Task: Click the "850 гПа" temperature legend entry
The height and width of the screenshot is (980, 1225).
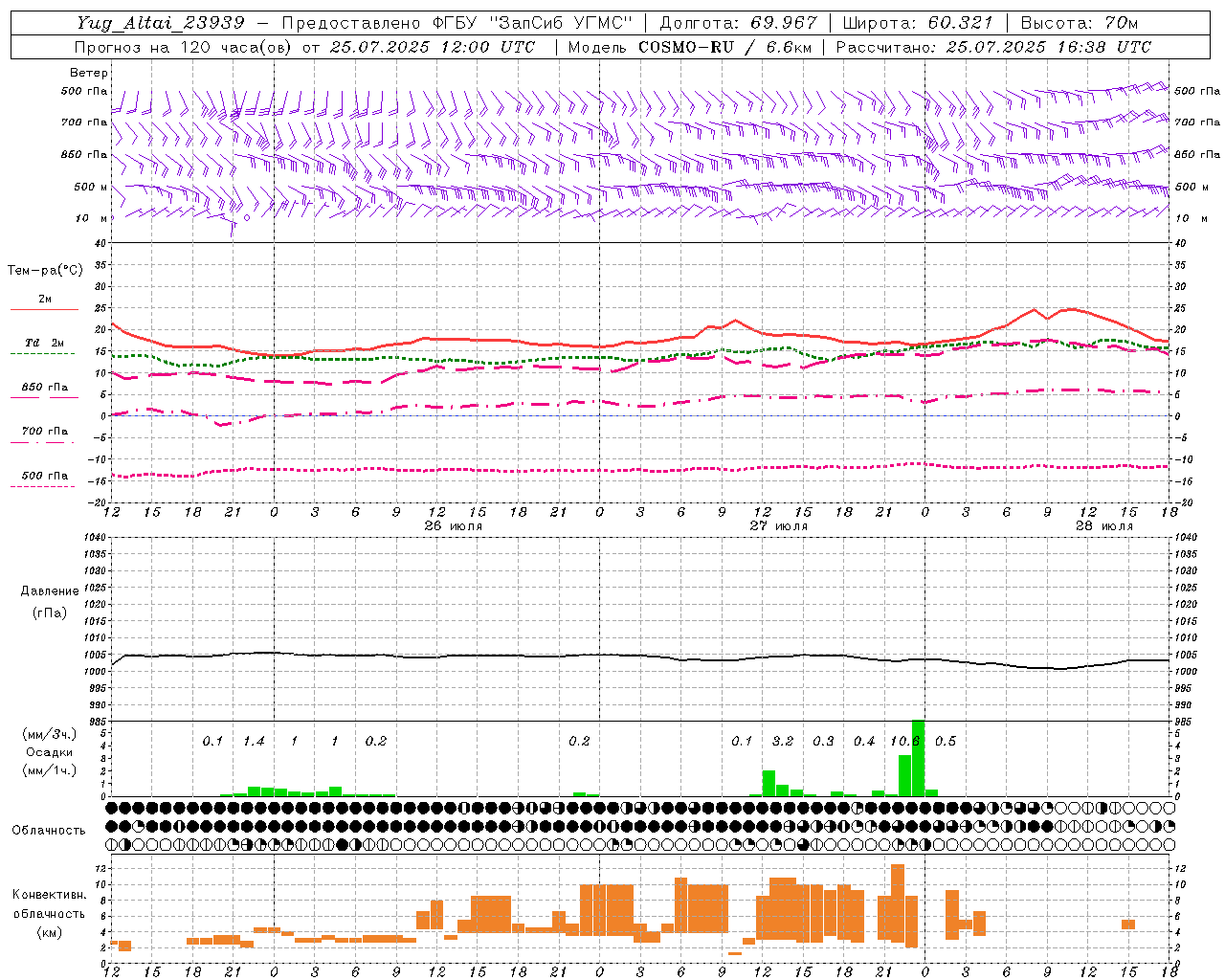Action: [45, 388]
